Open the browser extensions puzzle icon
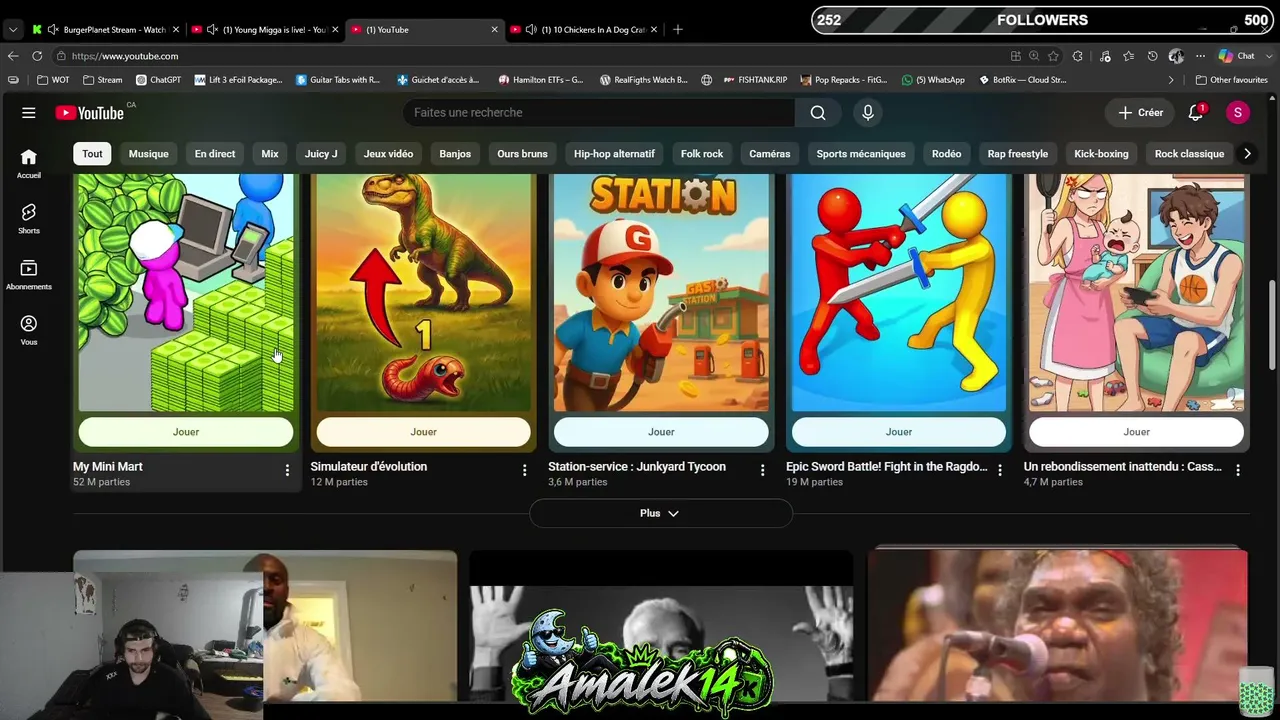 [1078, 56]
